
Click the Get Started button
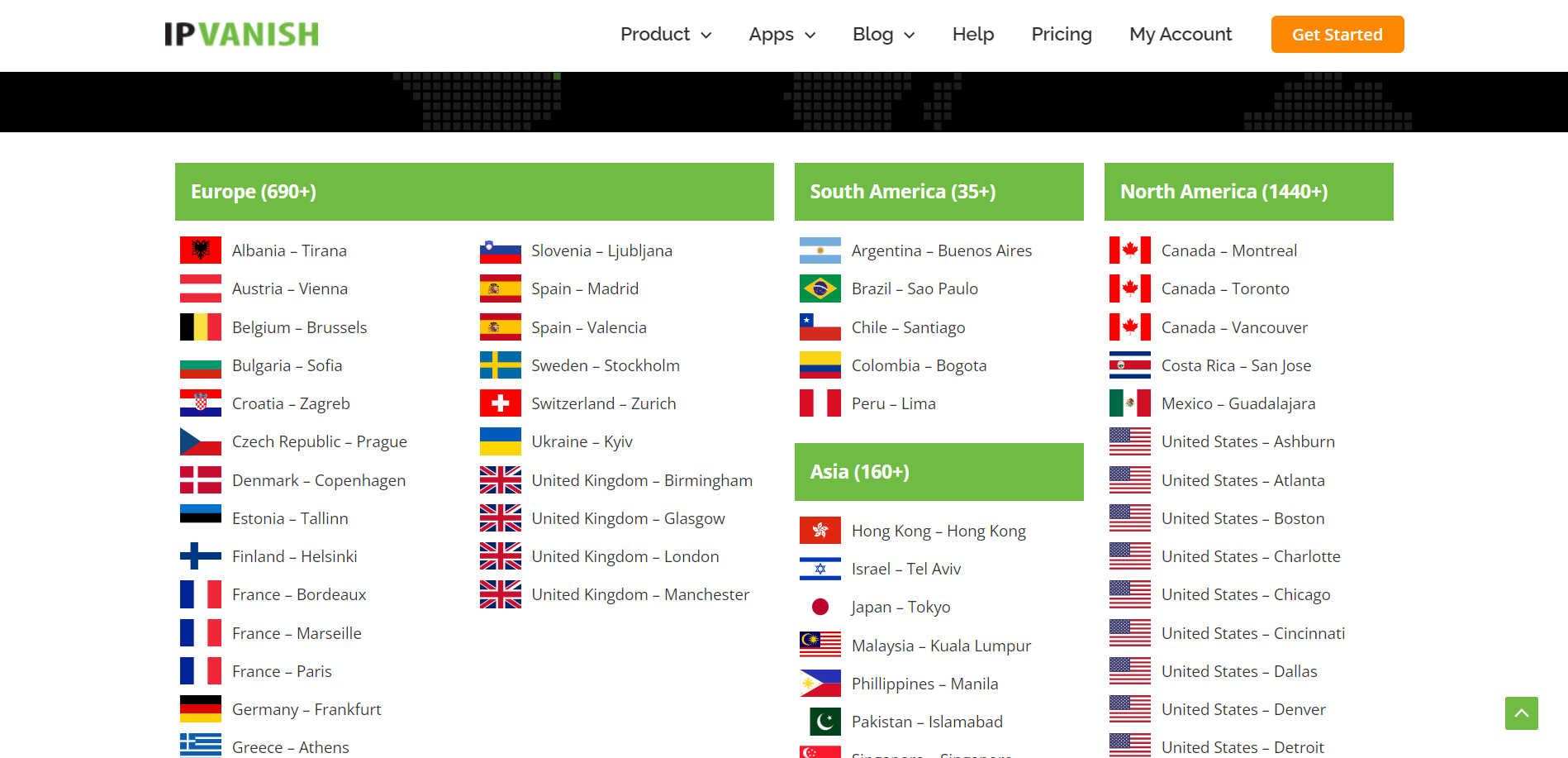tap(1337, 34)
